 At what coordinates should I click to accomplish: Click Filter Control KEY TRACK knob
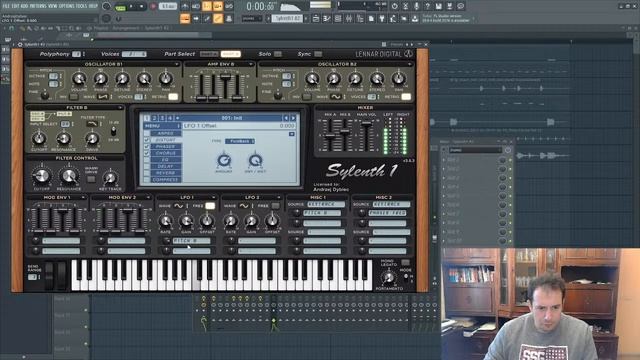point(109,178)
